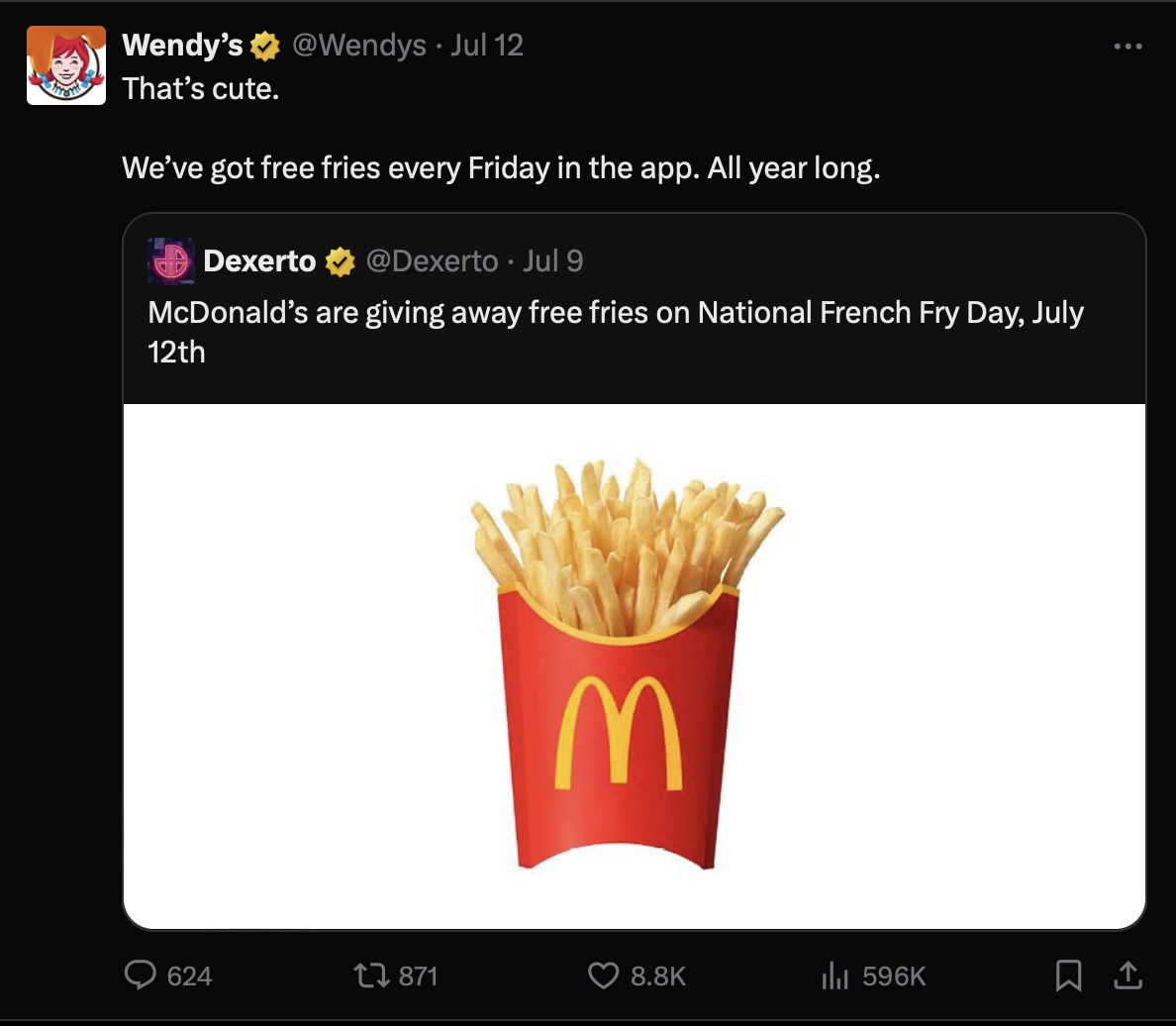1176x1026 pixels.
Task: Open the McDonald's fries image
Action: pyautogui.click(x=634, y=666)
